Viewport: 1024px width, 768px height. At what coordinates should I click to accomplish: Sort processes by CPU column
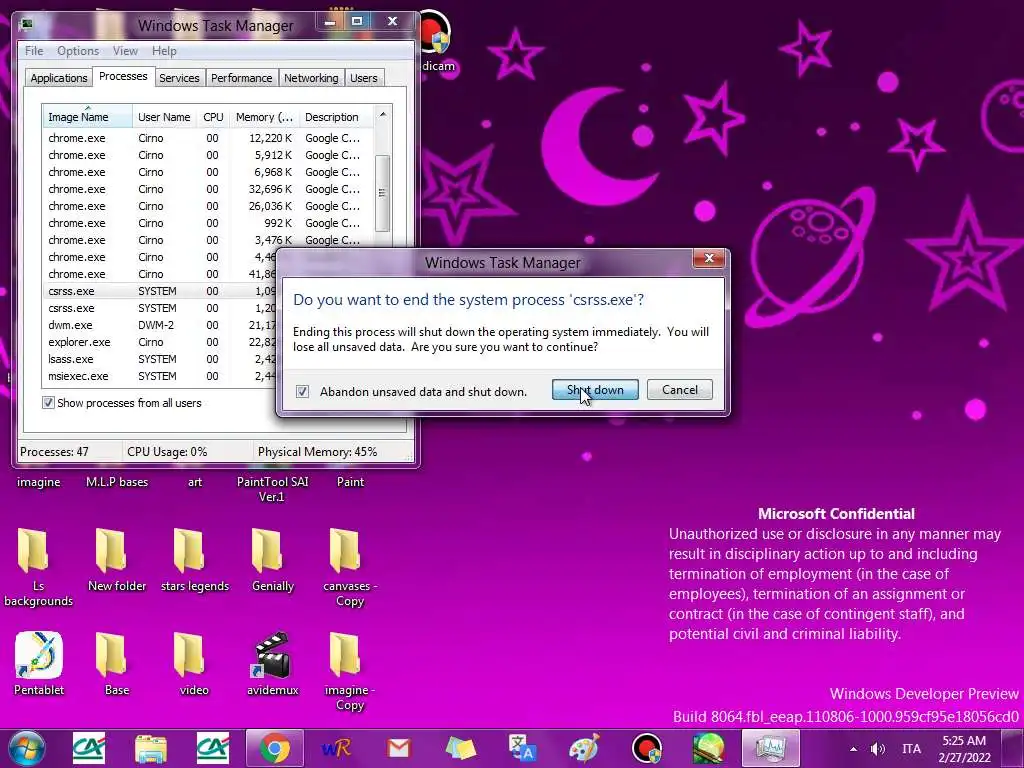213,117
